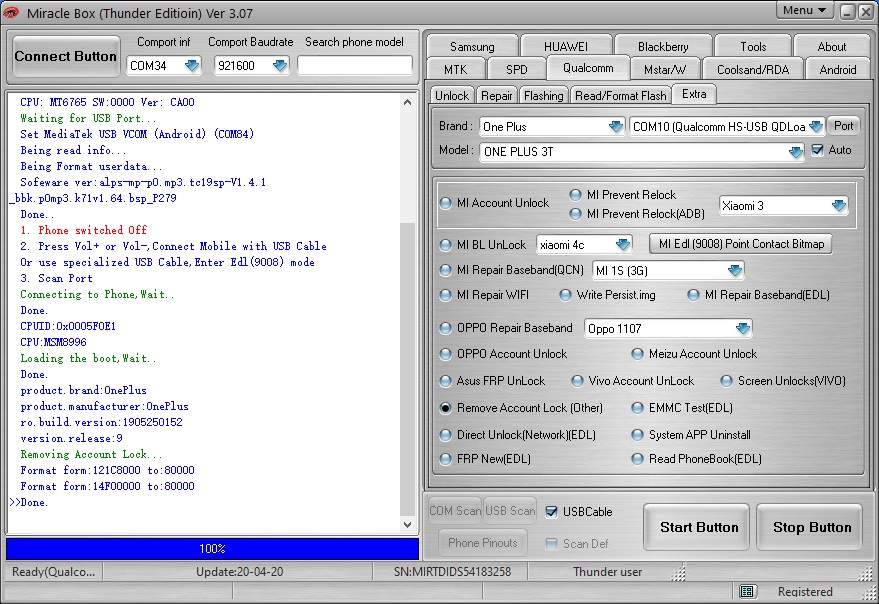
Task: Choose Asus FRP UnLock option
Action: 446,381
